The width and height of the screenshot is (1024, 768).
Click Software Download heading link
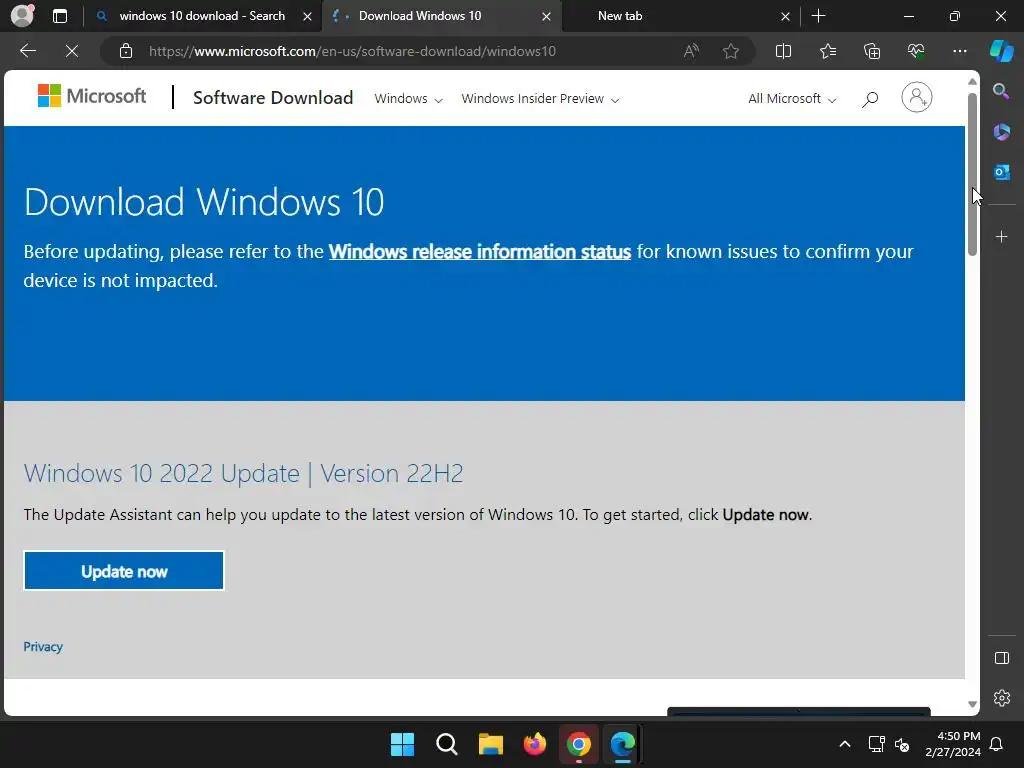[x=273, y=97]
